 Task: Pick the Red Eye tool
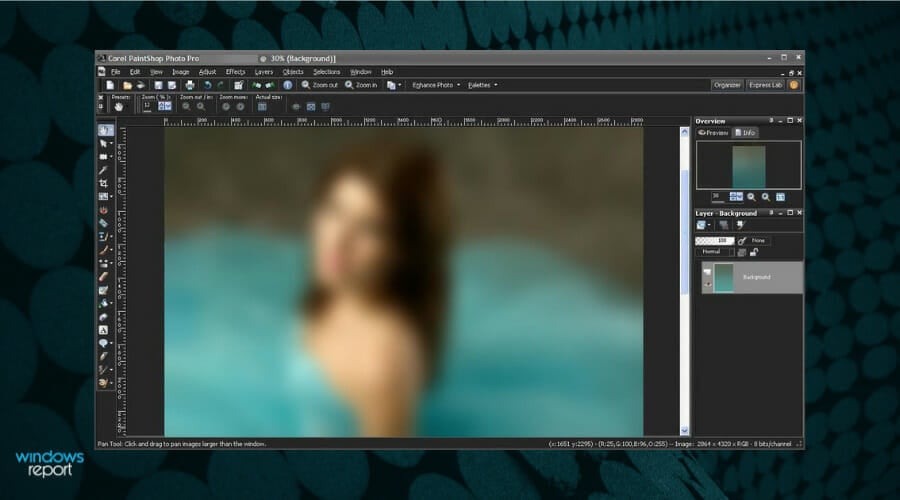[104, 210]
